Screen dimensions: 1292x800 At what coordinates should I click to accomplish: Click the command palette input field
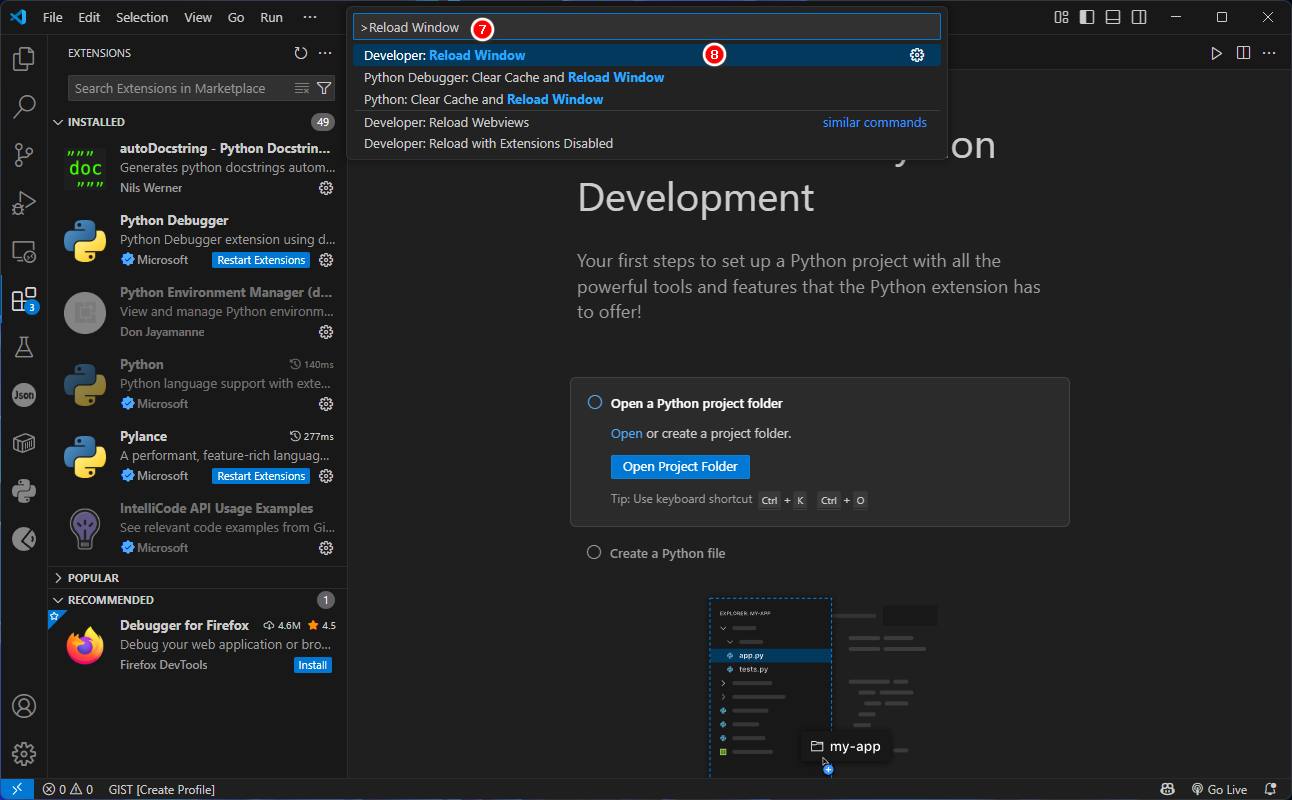647,27
